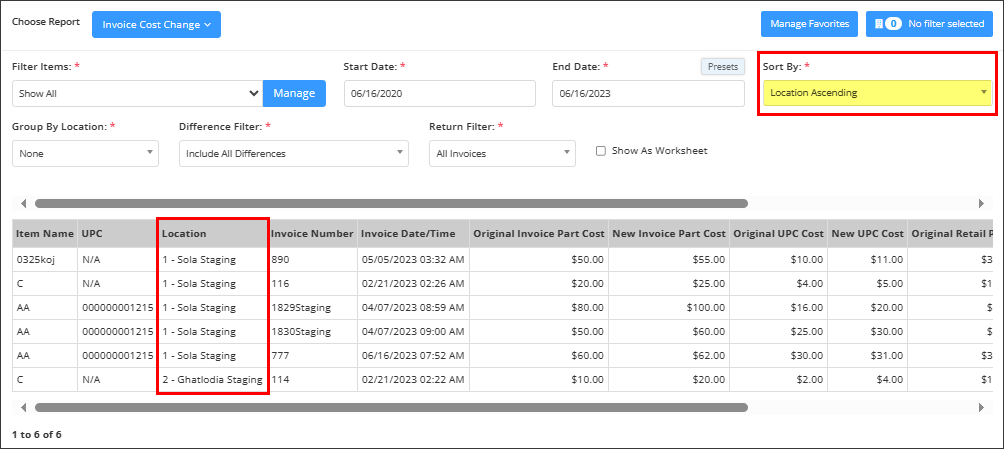Screen dimensions: 1004x449
Task: Select the item name 0325koj
Action: [34, 259]
